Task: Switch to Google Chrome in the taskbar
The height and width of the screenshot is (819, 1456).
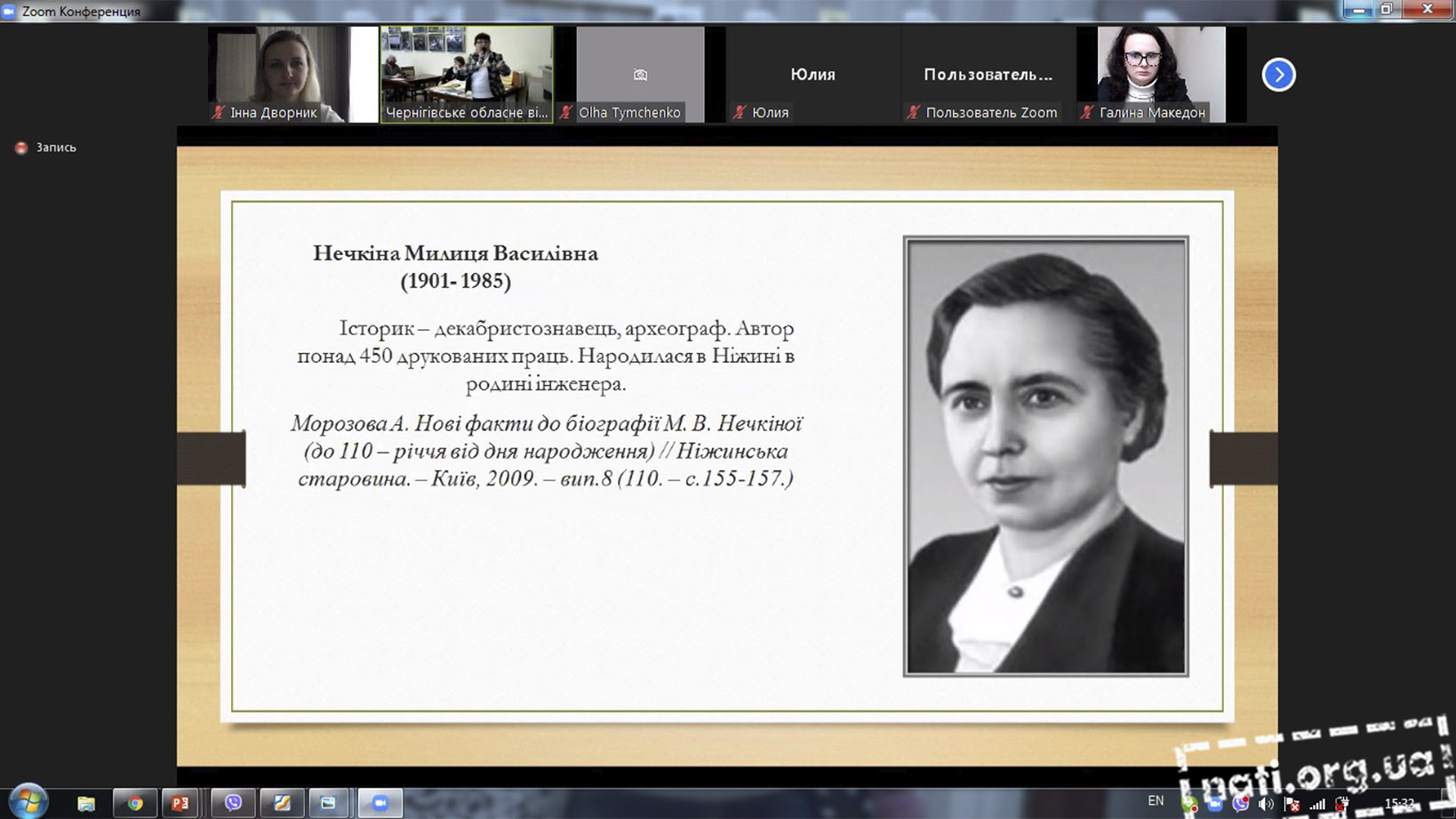Action: click(x=135, y=803)
